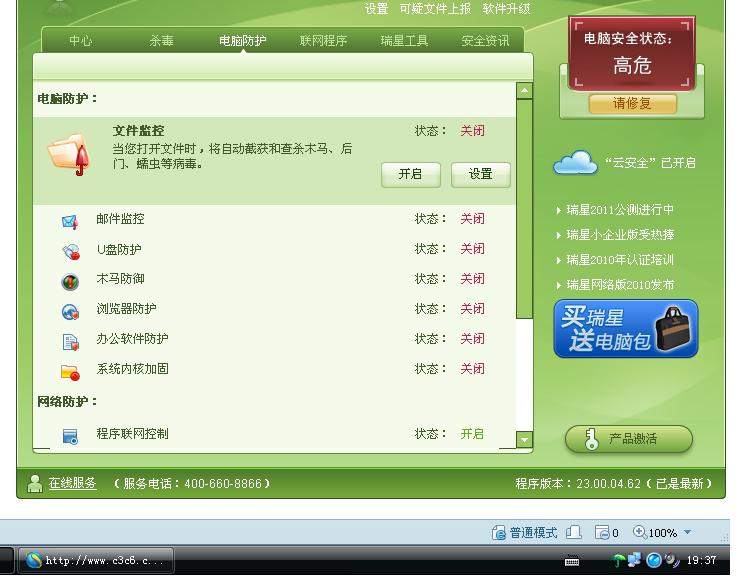Click the green vertical scrollbar thumb

point(525,208)
